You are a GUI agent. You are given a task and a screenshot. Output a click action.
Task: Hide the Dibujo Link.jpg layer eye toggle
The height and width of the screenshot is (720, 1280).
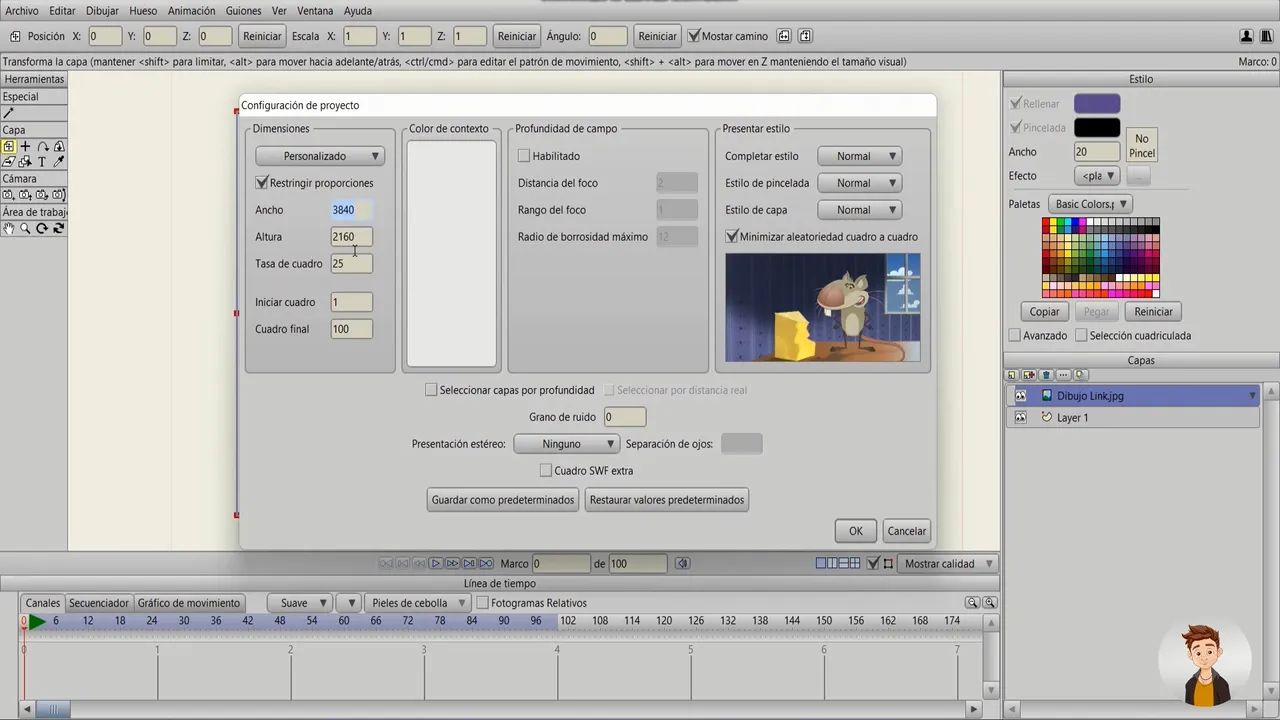(1020, 396)
